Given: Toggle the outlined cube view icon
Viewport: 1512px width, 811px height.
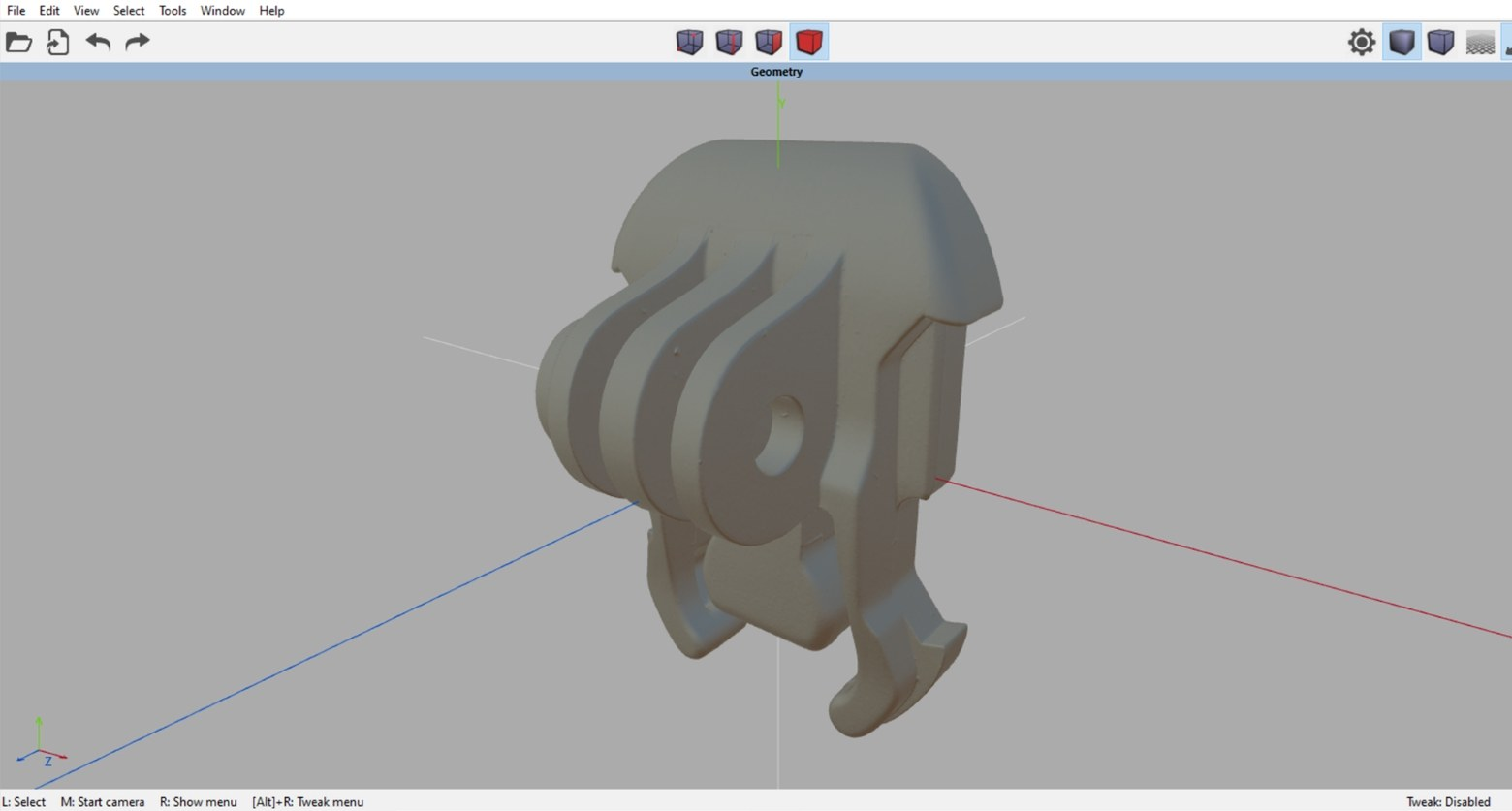Looking at the screenshot, I should click(1441, 42).
